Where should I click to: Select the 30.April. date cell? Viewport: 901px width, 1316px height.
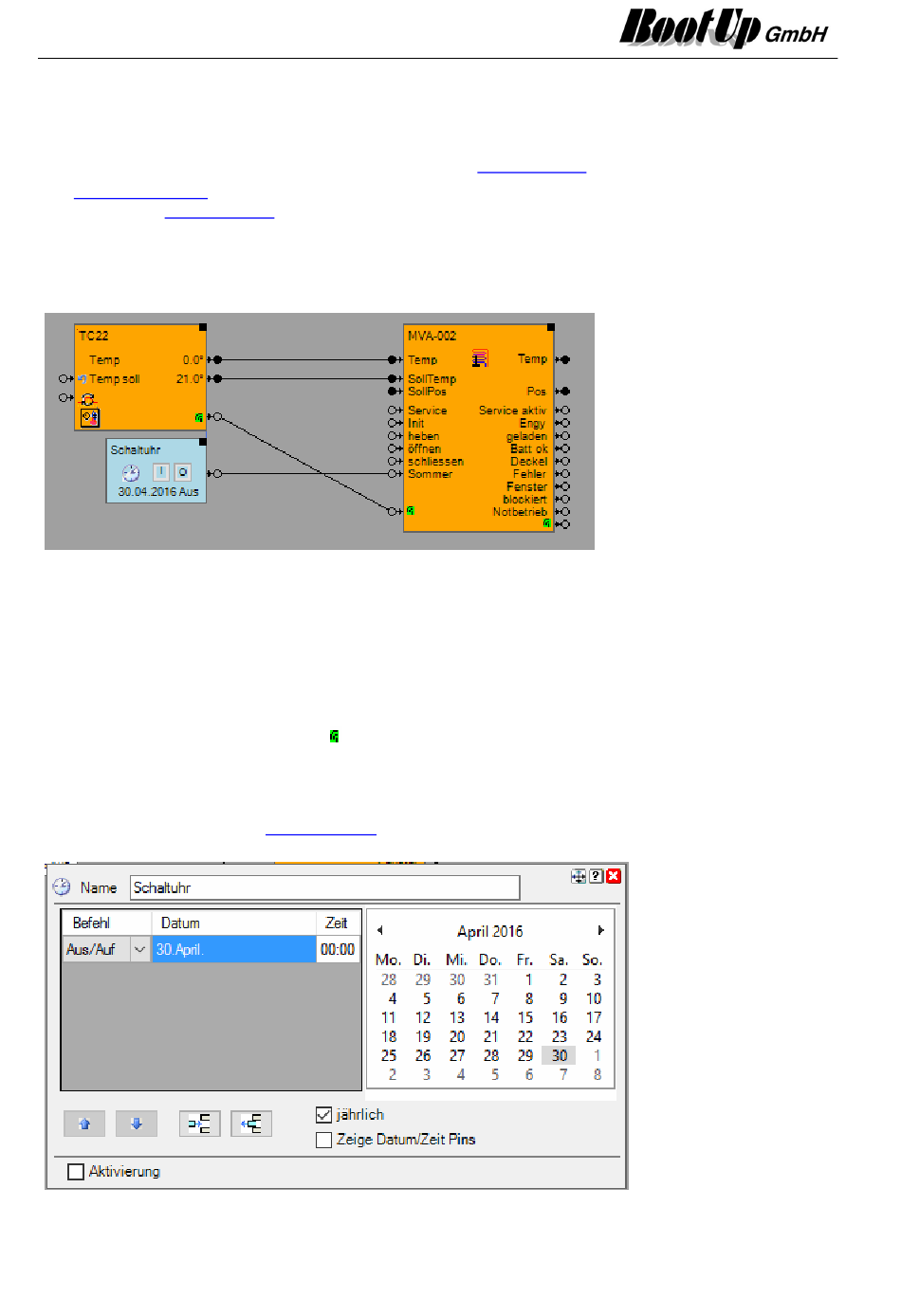pos(234,949)
